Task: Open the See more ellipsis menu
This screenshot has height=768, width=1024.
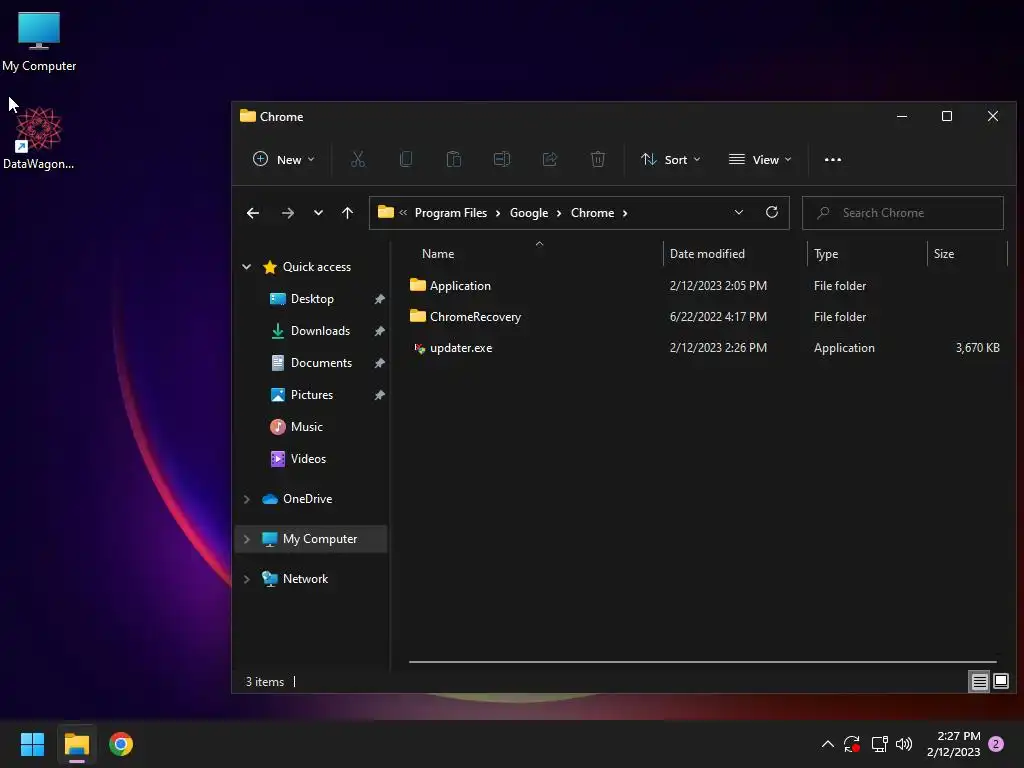Action: [833, 159]
